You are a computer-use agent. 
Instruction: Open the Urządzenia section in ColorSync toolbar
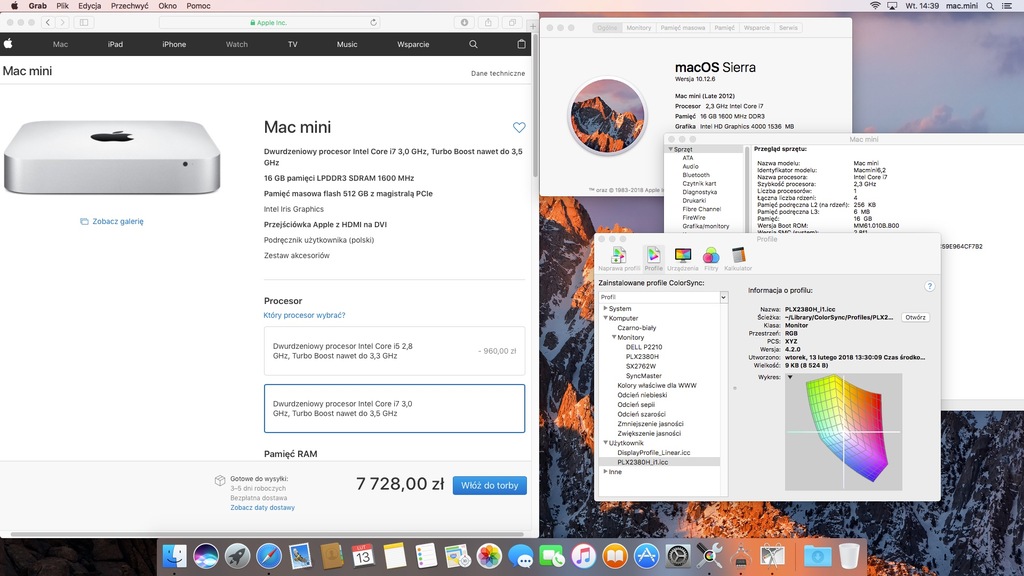682,259
